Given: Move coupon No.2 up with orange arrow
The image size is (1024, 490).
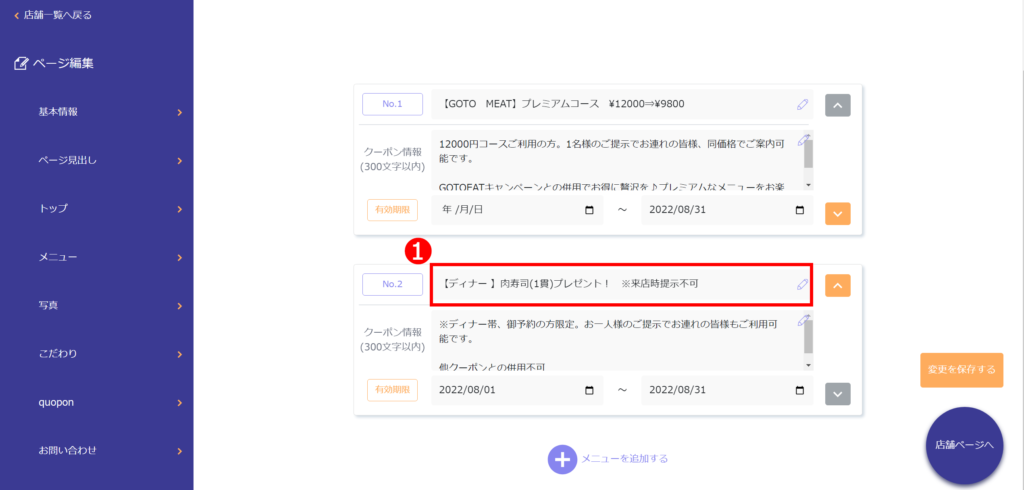Looking at the screenshot, I should [x=837, y=286].
